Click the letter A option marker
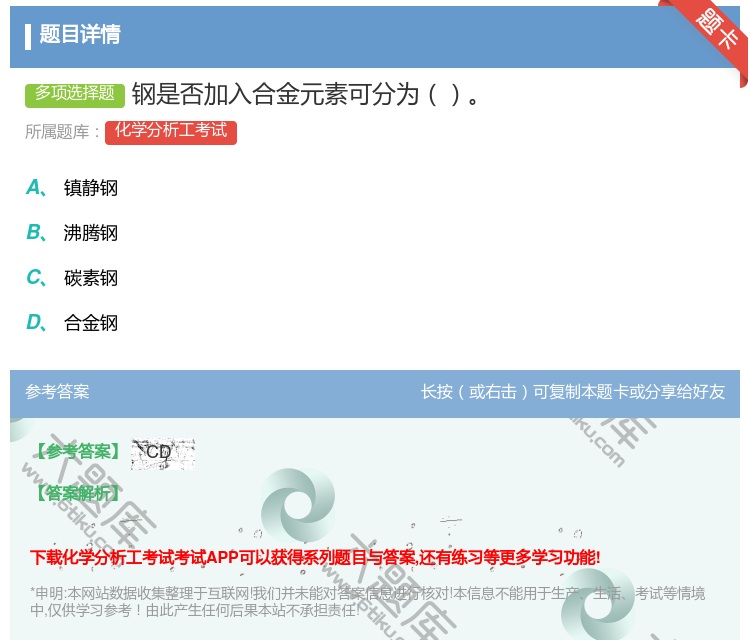 [36, 188]
